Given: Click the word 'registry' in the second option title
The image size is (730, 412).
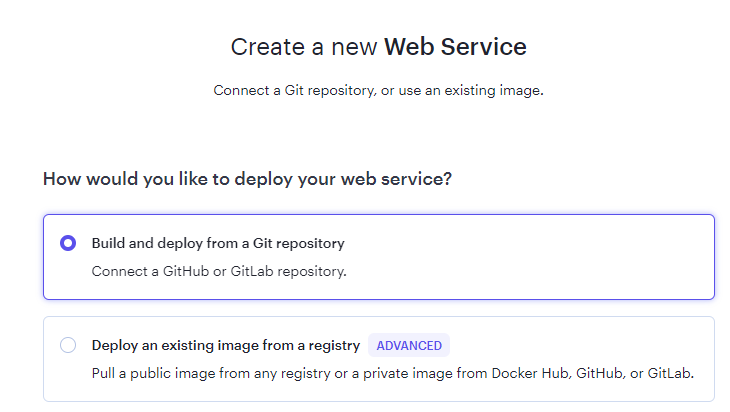Looking at the screenshot, I should click(334, 345).
